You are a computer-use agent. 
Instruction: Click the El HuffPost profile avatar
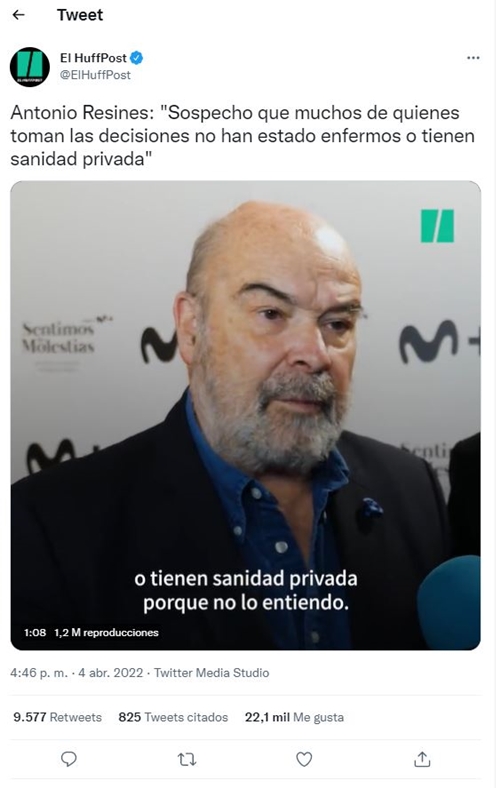click(x=30, y=67)
